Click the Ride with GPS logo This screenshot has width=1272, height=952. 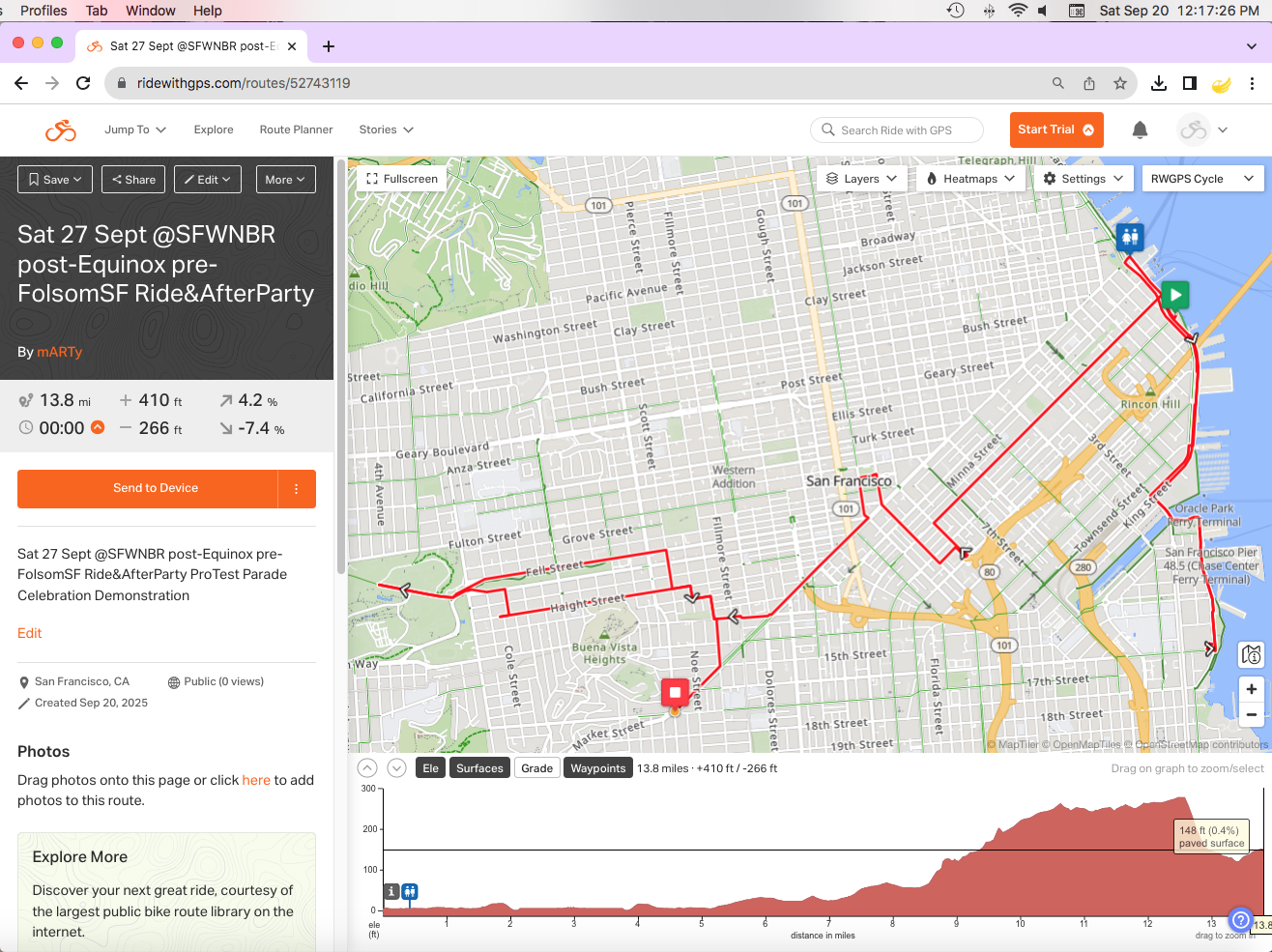pos(61,130)
